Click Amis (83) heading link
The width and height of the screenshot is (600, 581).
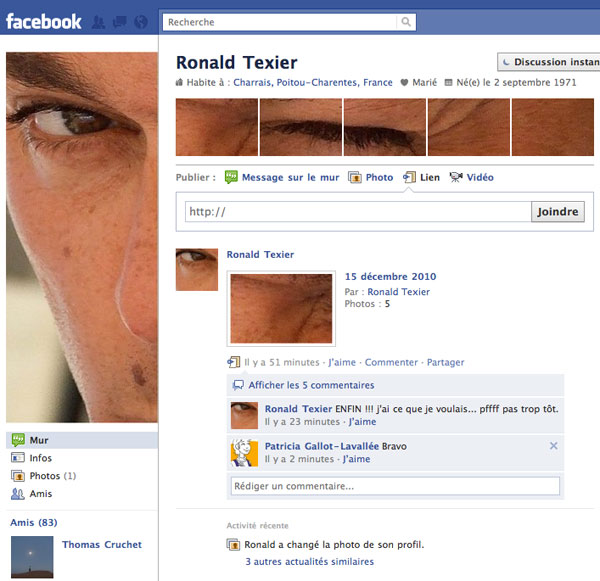point(34,522)
